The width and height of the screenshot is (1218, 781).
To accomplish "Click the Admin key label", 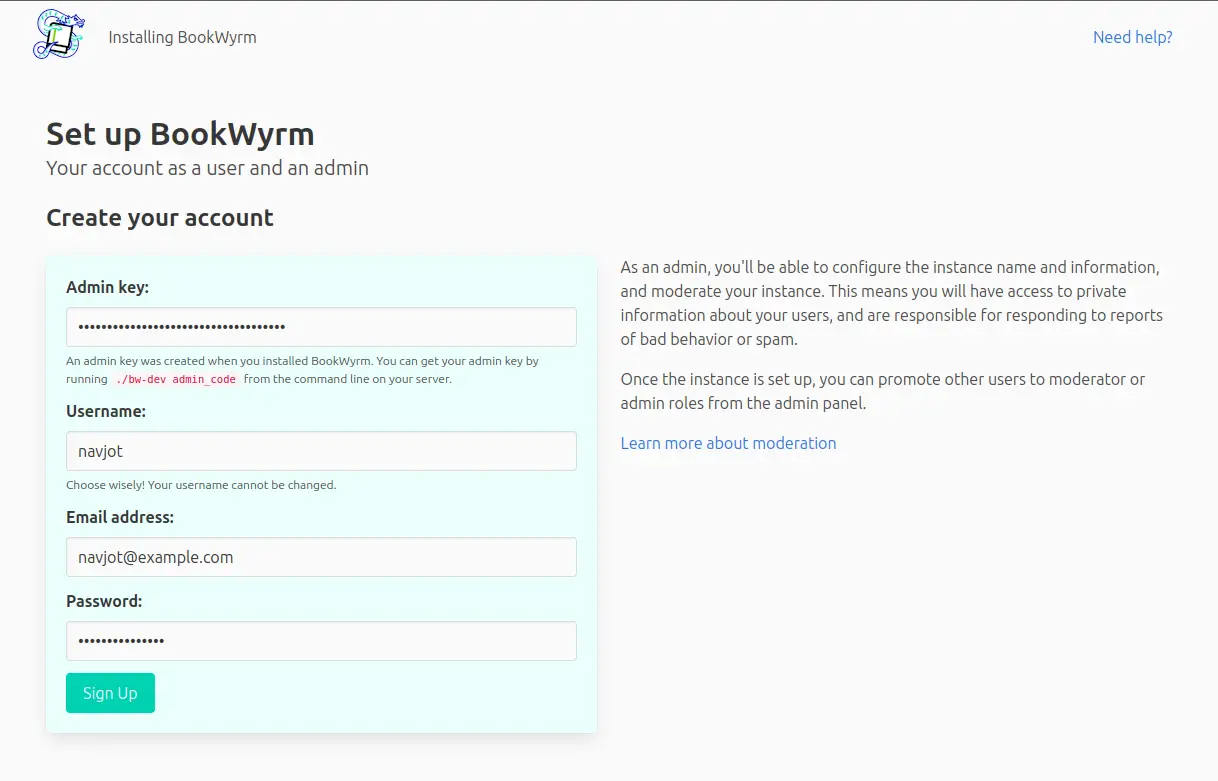I will tap(107, 287).
